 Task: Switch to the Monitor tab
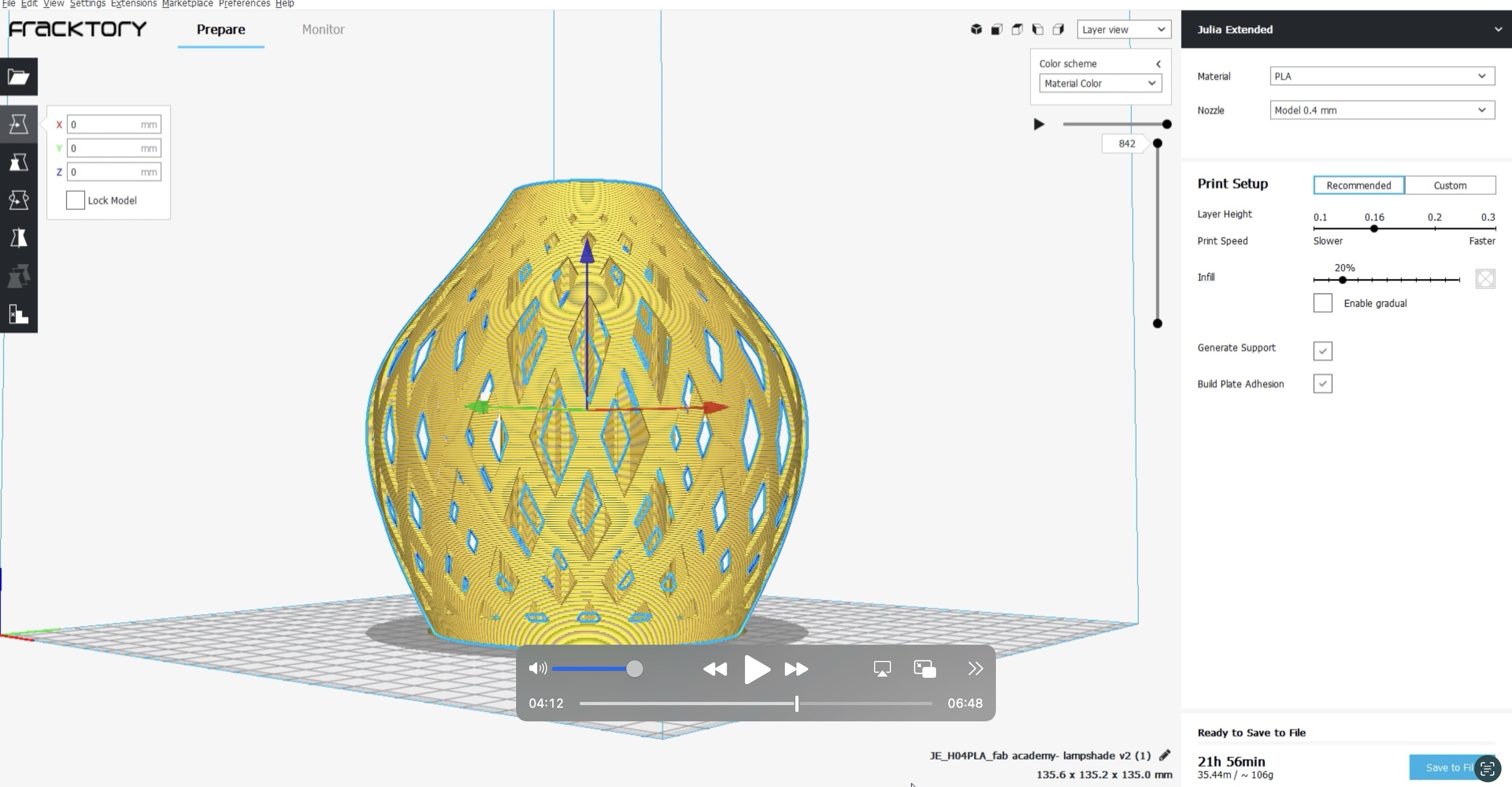pyautogui.click(x=323, y=29)
